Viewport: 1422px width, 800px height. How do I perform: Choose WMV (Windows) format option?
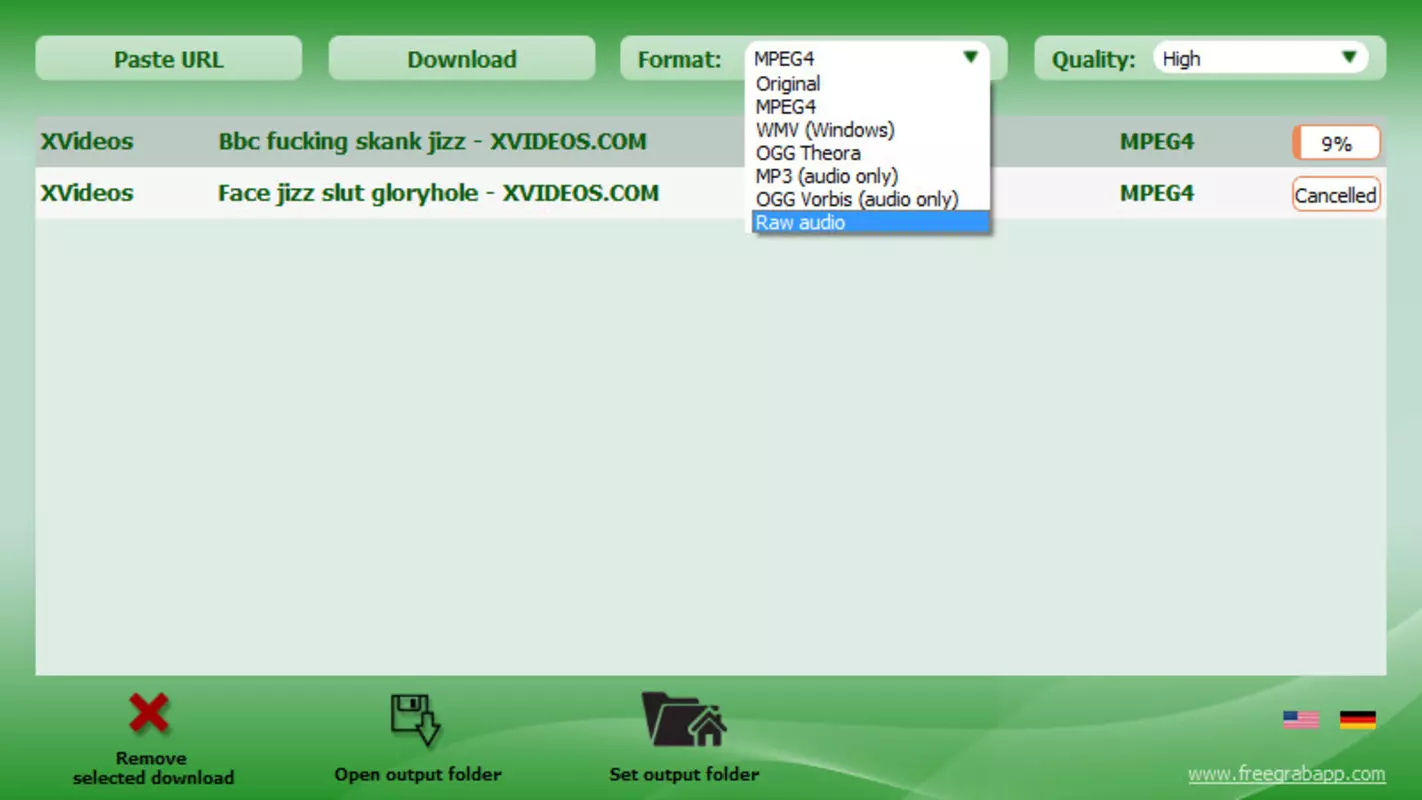(870, 130)
